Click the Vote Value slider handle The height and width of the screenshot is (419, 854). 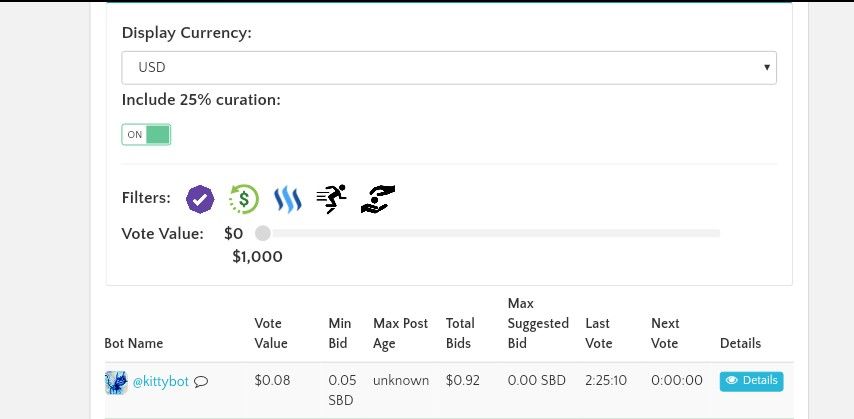coord(263,233)
